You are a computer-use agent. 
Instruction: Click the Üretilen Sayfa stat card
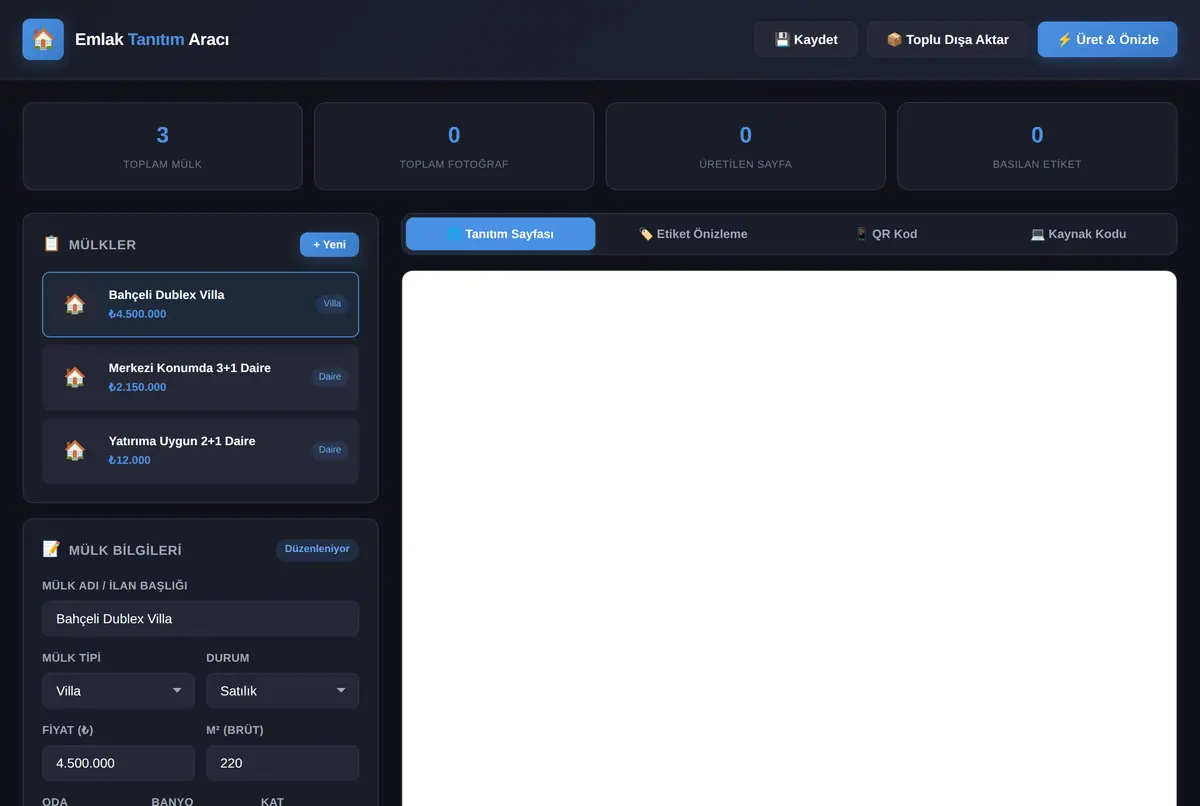[x=746, y=146]
